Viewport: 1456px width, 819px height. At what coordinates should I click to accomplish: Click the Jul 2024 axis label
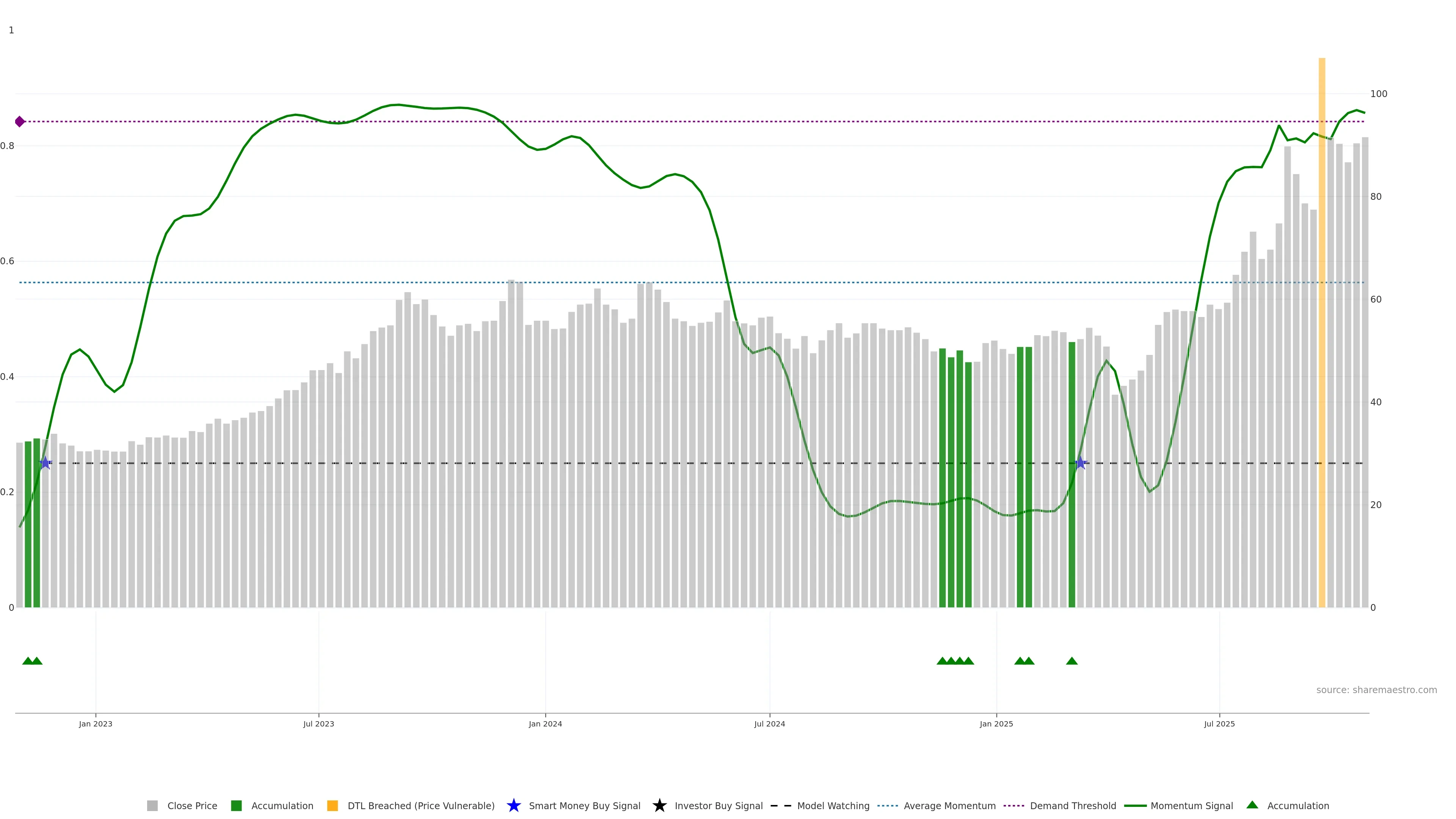(769, 723)
